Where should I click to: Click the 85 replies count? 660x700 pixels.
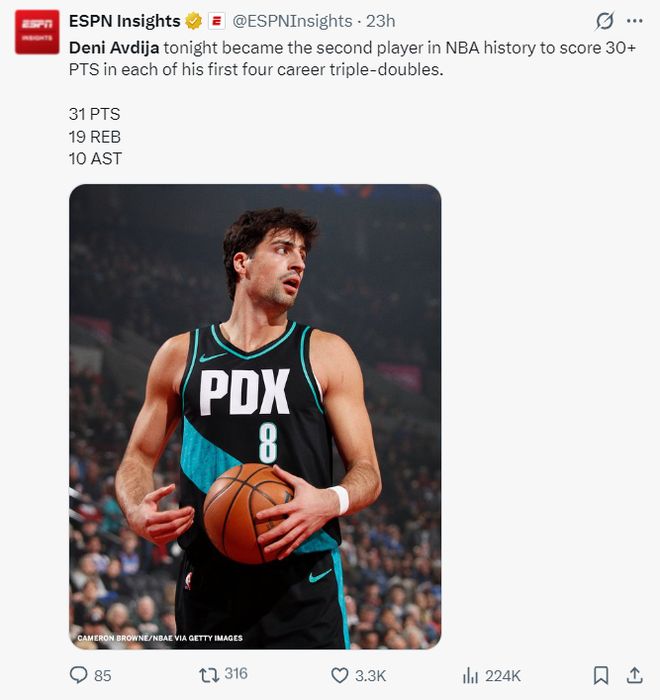pos(102,676)
